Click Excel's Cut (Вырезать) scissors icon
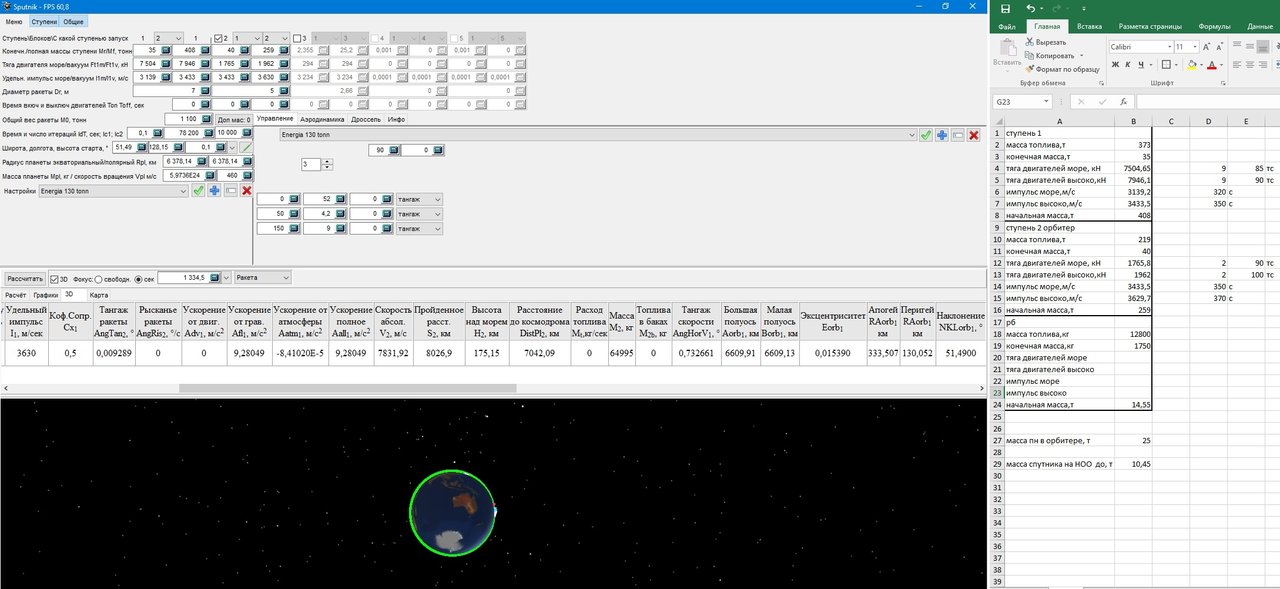The image size is (1280, 589). coord(1030,42)
